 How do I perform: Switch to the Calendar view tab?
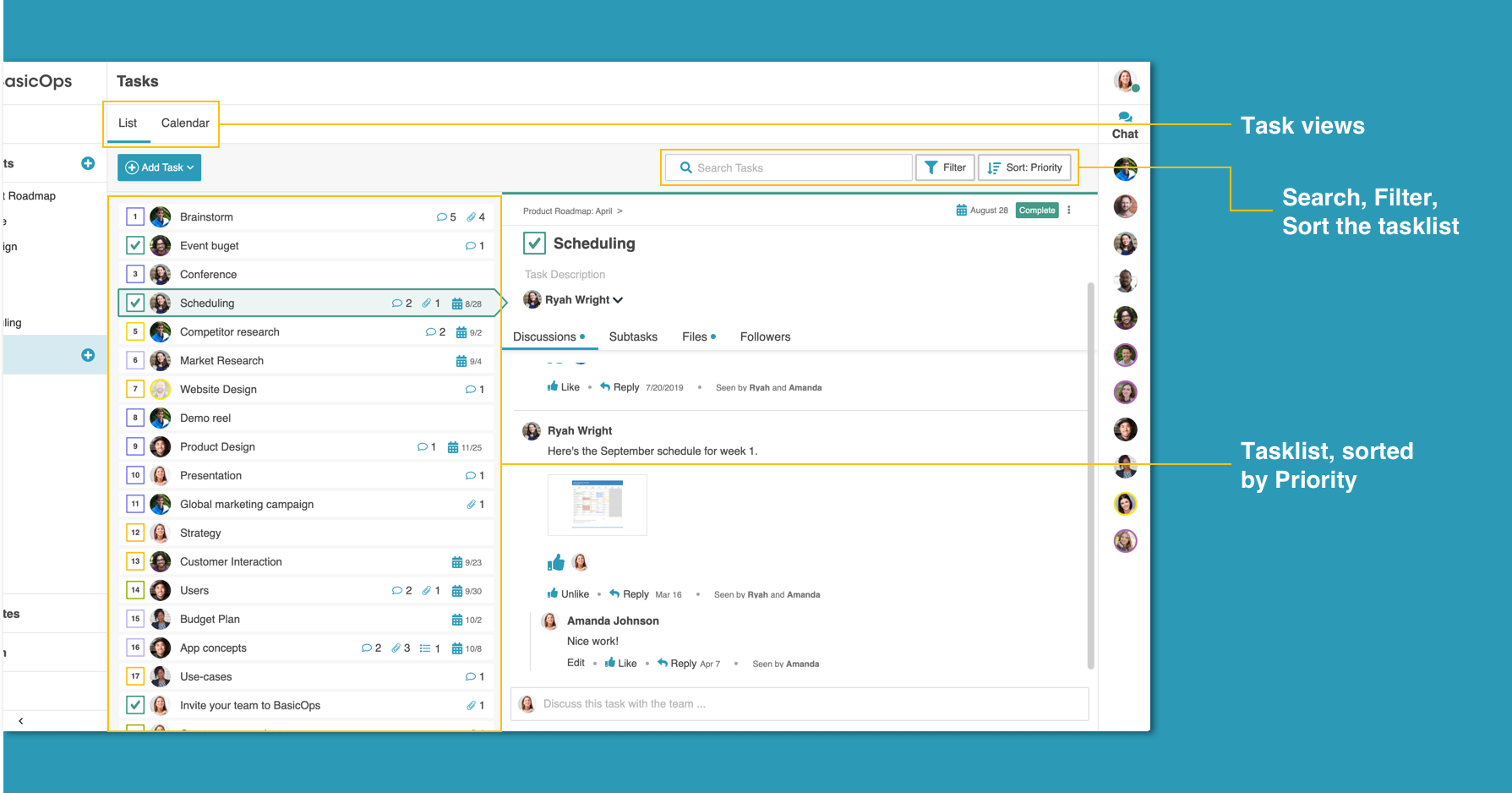[184, 123]
